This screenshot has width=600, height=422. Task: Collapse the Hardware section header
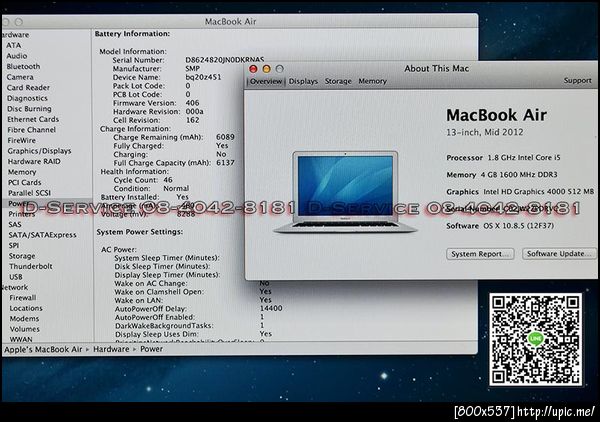click(x=15, y=35)
